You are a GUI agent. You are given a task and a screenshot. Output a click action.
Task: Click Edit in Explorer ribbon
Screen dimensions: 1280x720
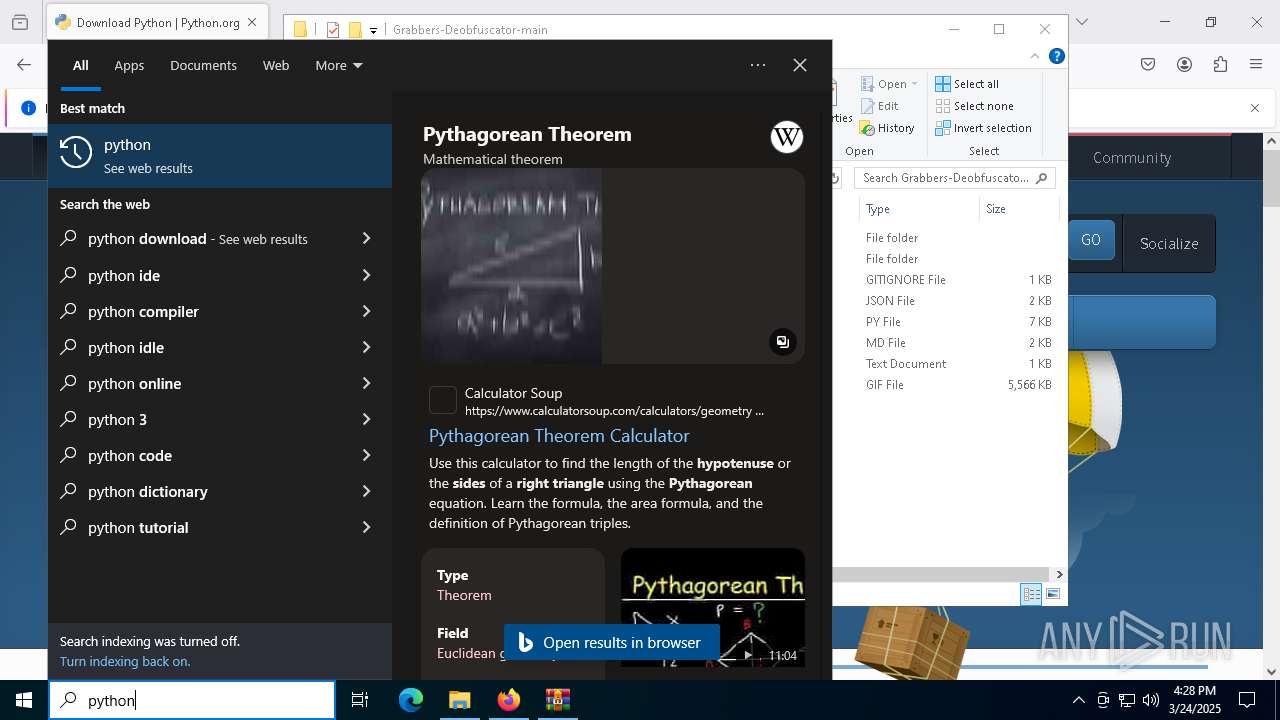click(879, 106)
